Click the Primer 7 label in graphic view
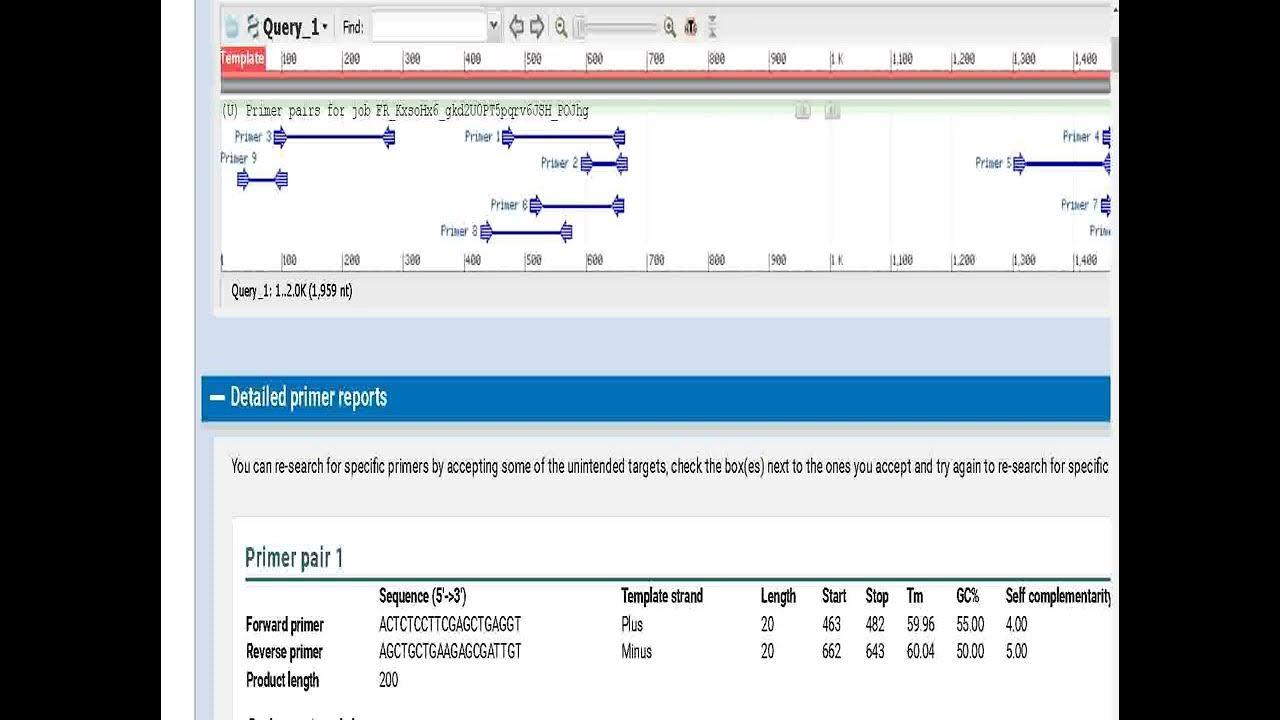This screenshot has width=1280, height=720. click(x=1079, y=204)
